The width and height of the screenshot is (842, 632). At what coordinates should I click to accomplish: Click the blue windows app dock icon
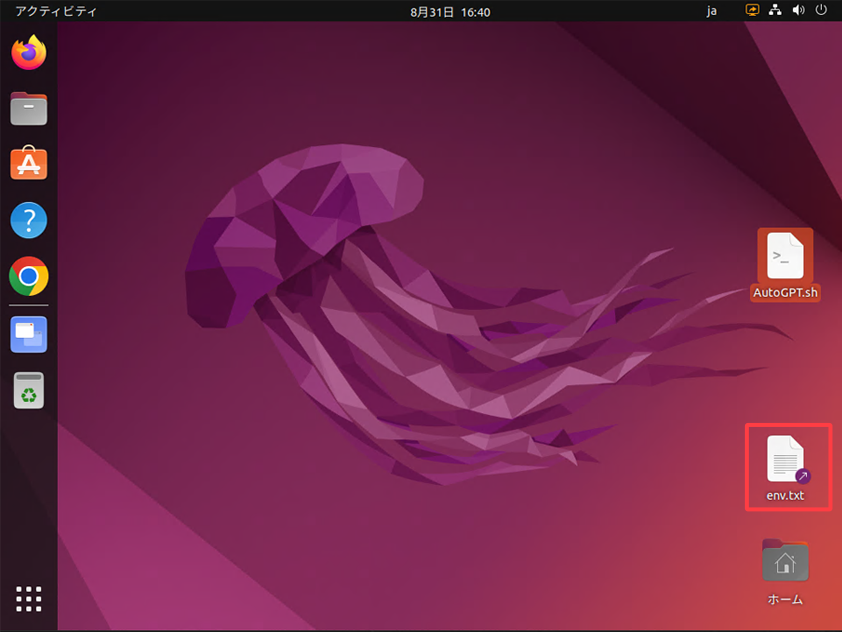(29, 334)
